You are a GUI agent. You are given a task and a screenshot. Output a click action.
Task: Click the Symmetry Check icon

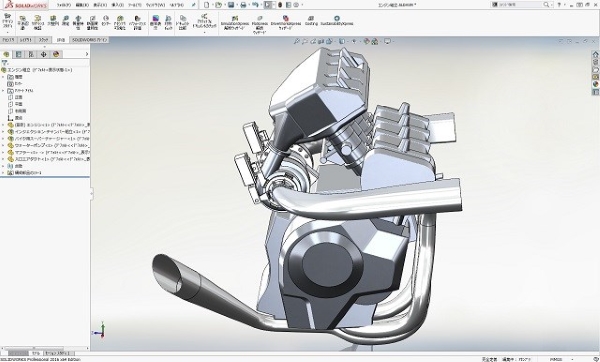click(x=168, y=23)
